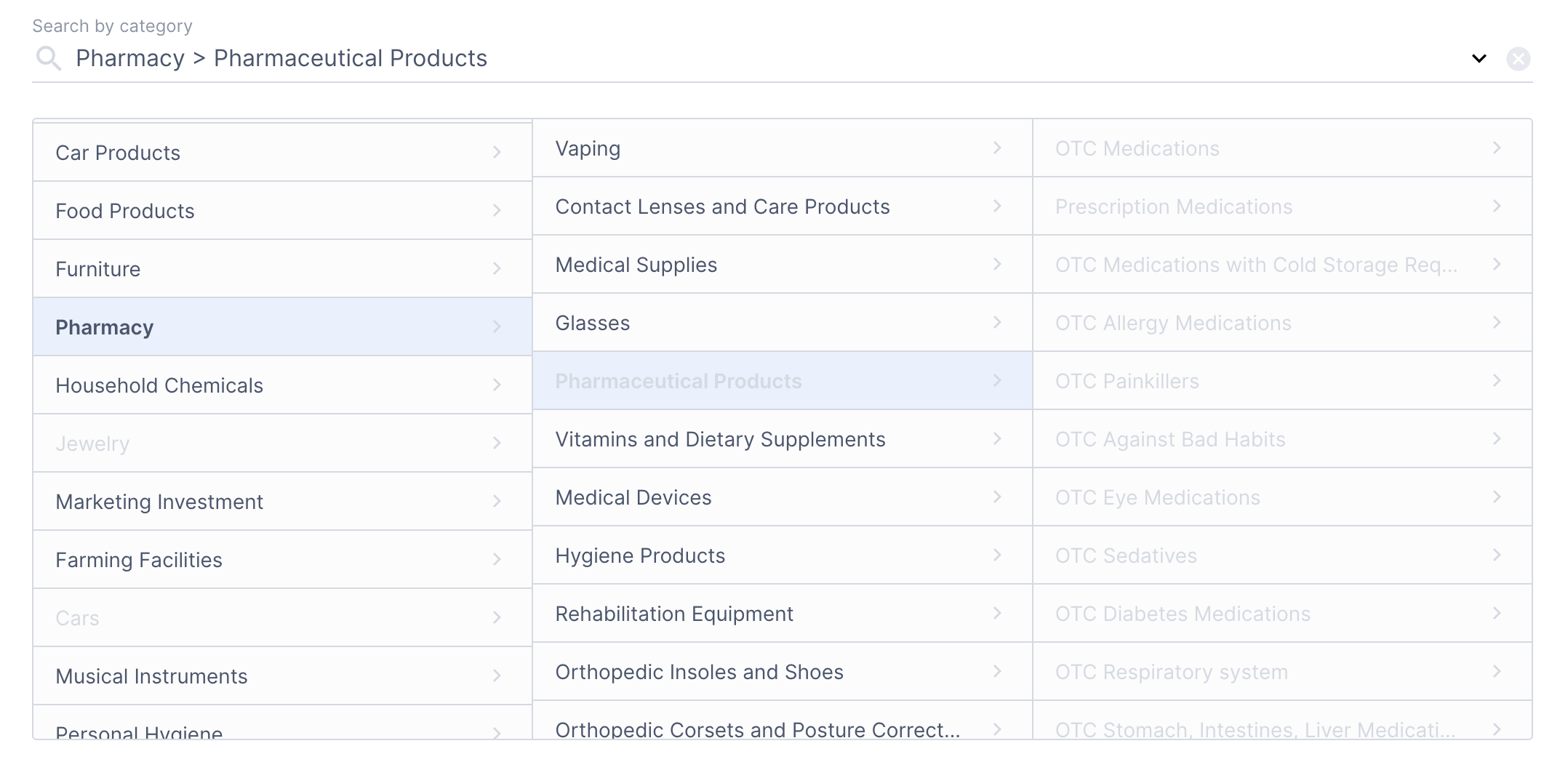
Task: Expand the Car Products chevron
Action: coord(497,152)
